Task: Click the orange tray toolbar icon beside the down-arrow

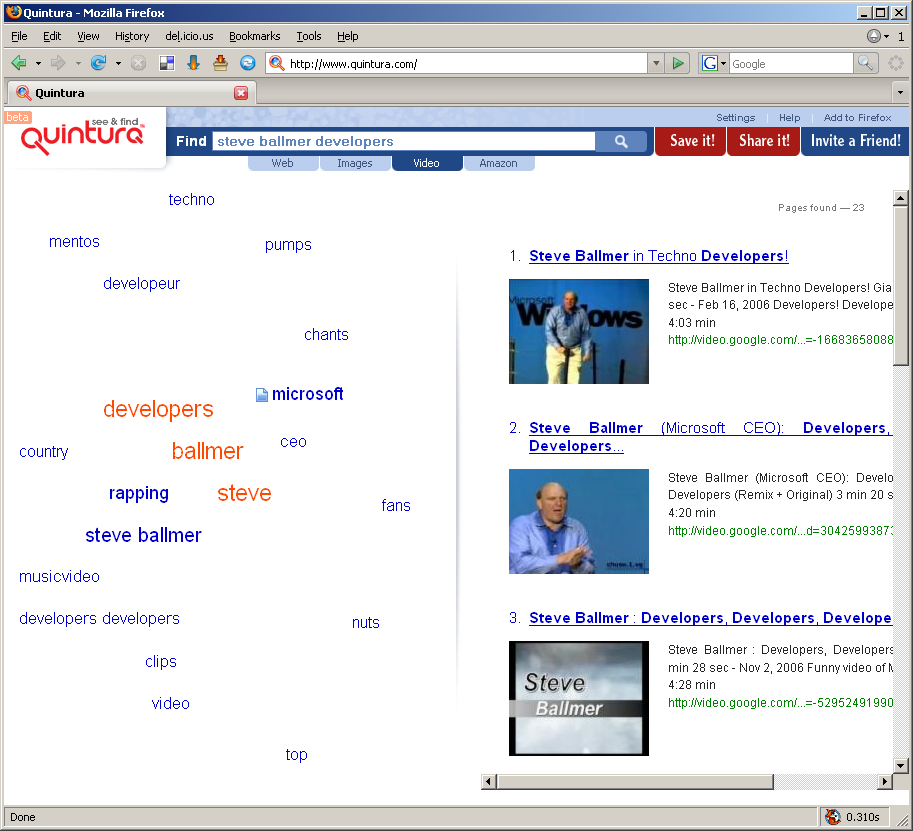Action: pyautogui.click(x=220, y=63)
